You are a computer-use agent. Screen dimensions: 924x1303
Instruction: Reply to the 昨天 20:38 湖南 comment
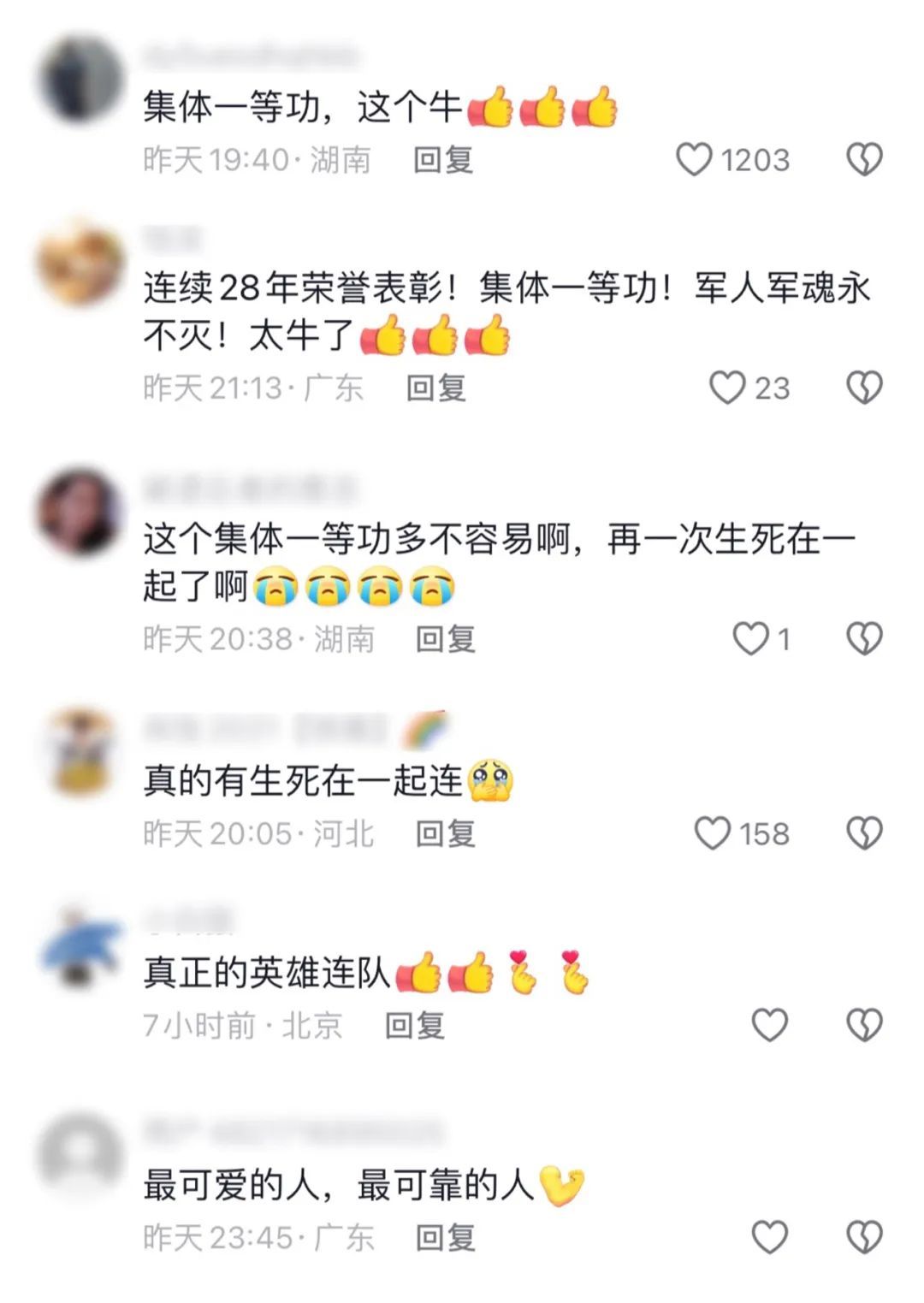[x=446, y=638]
